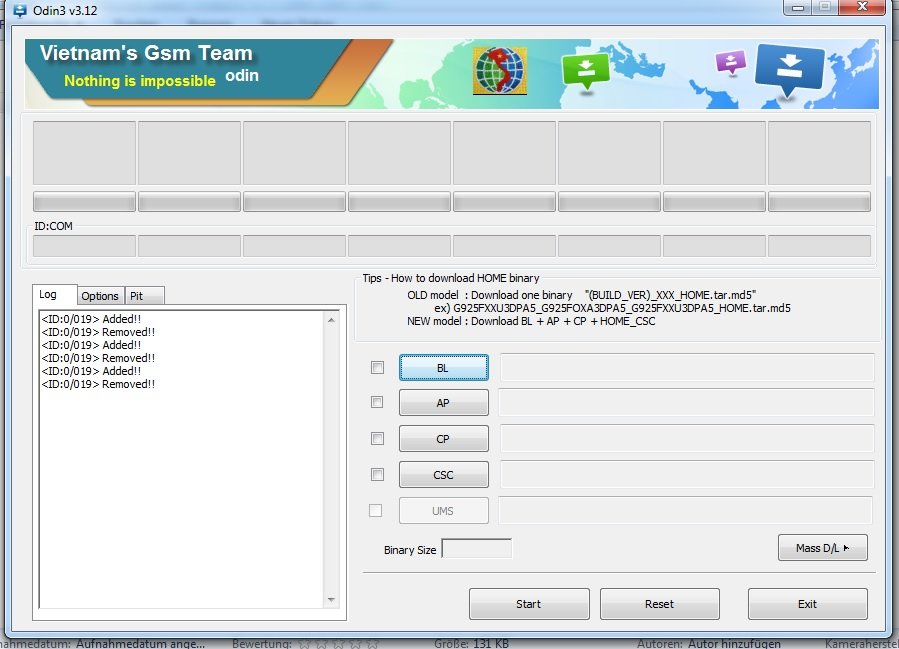Exit Odin with the Exit button
This screenshot has height=649, width=899.
point(807,604)
